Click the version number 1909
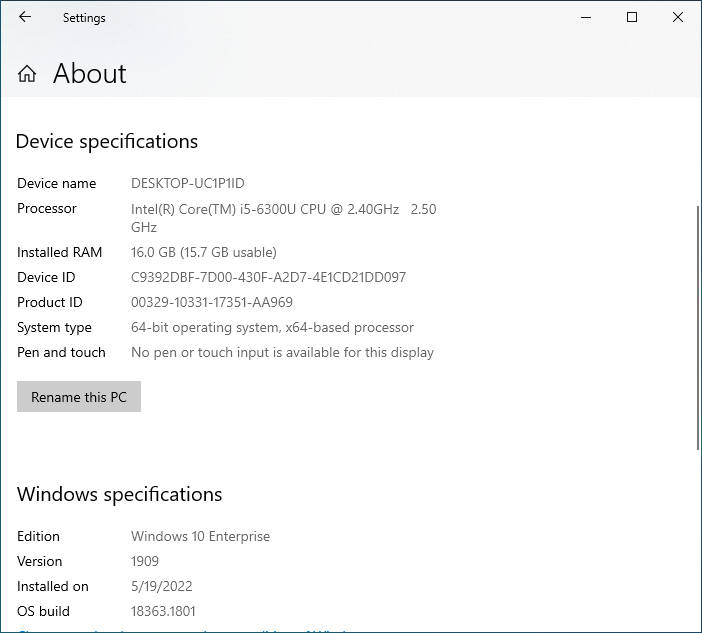Image resolution: width=702 pixels, height=633 pixels. click(x=145, y=561)
